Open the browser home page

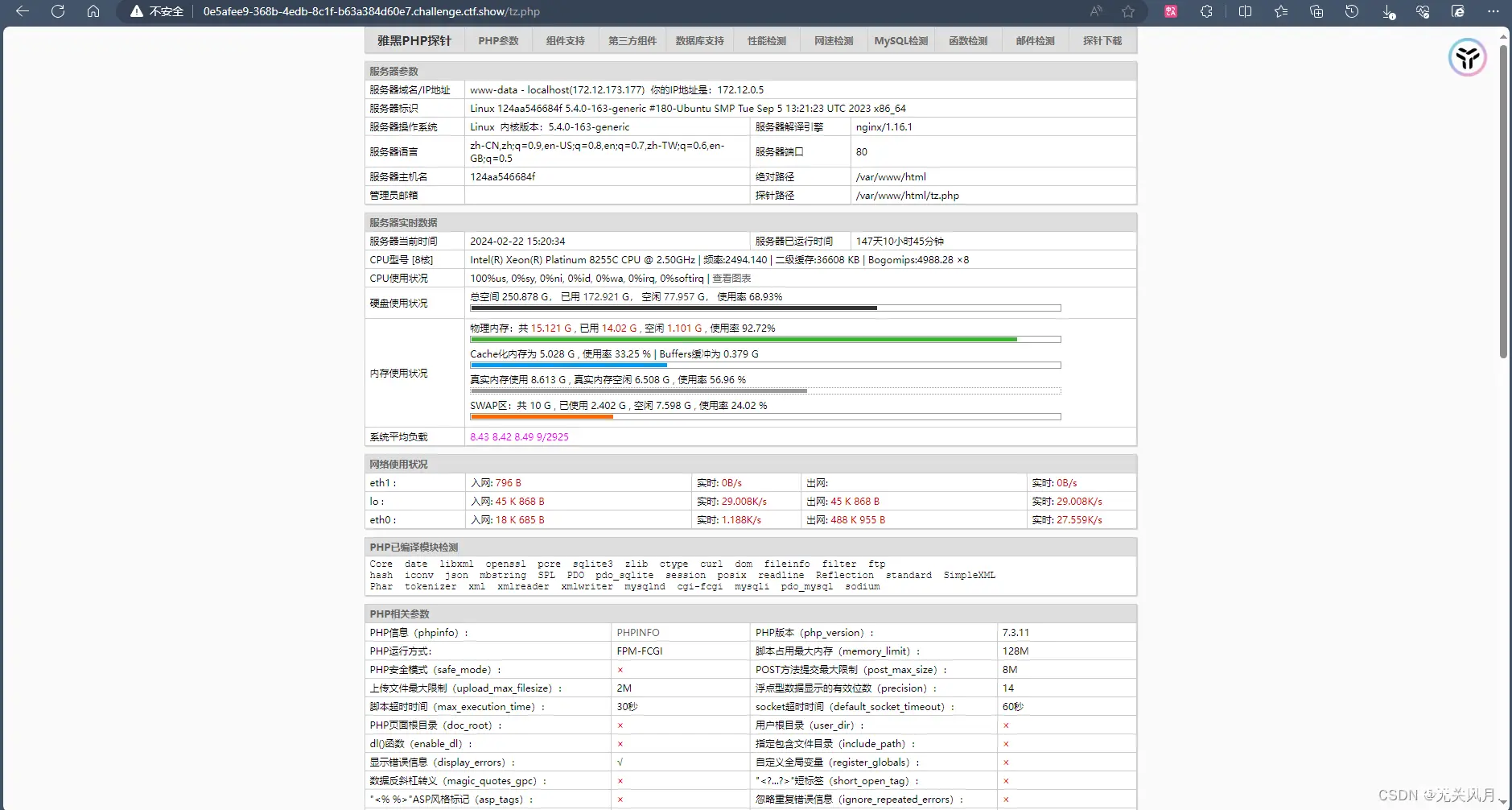tap(93, 11)
